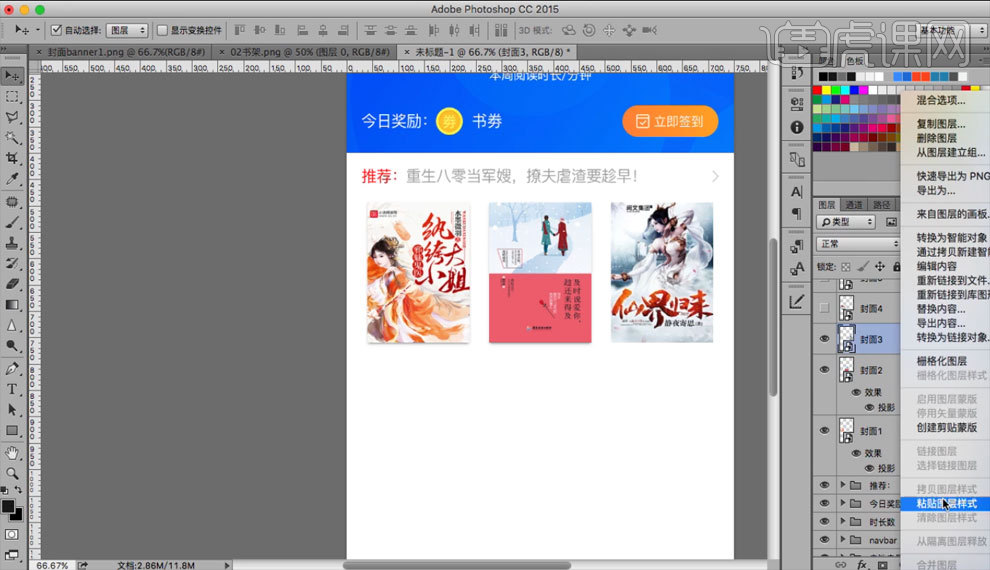Select the Eyedropper tool

pos(12,179)
